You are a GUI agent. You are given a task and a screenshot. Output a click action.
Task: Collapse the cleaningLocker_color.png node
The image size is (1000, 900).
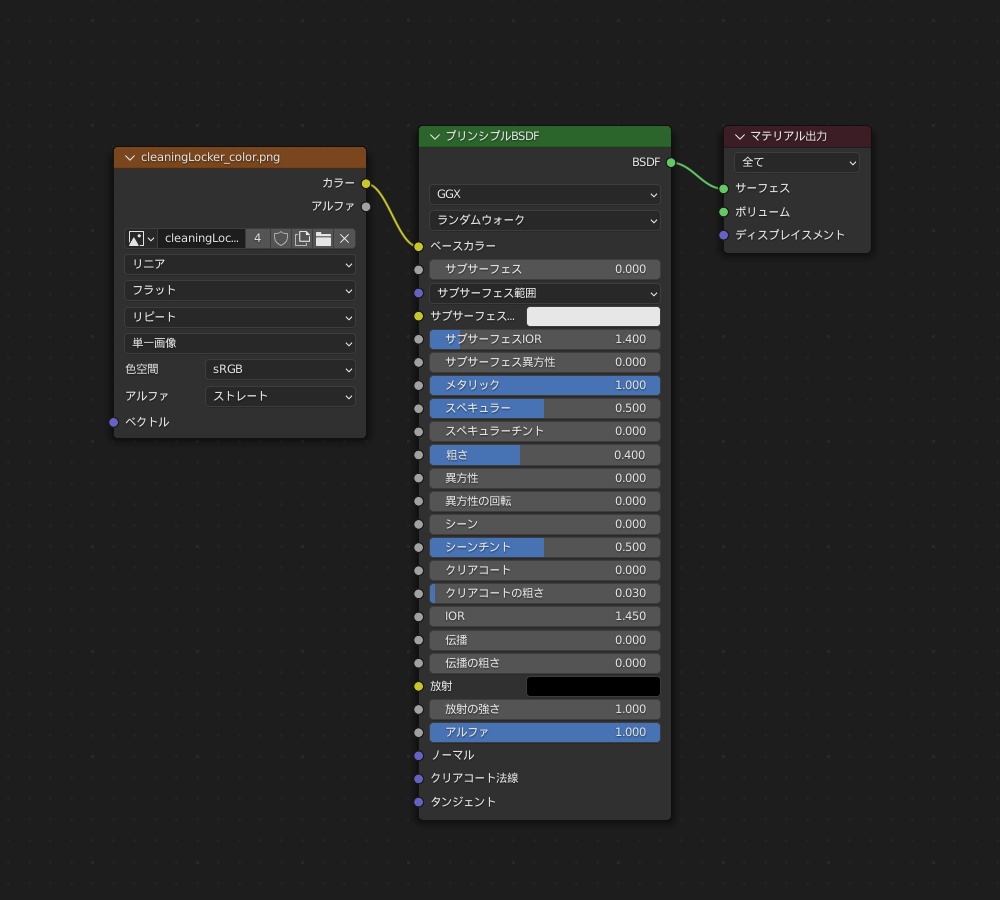tap(130, 157)
